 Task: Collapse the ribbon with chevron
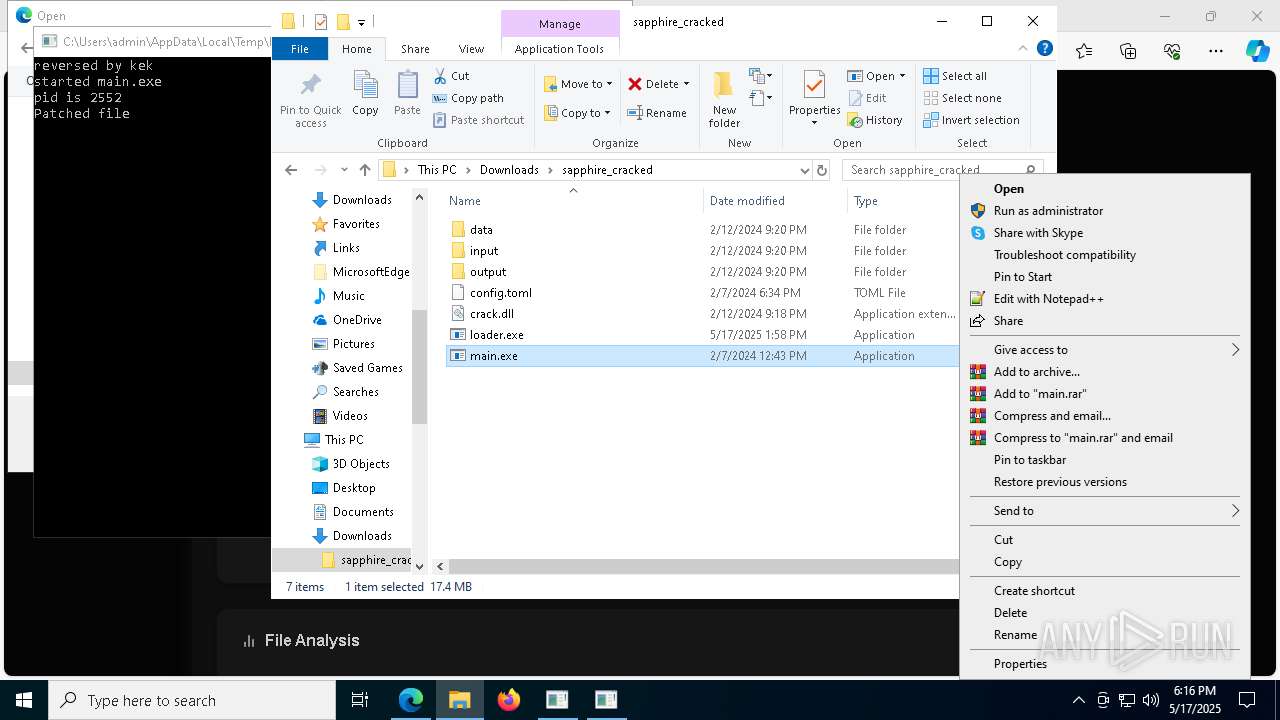pyautogui.click(x=1023, y=48)
